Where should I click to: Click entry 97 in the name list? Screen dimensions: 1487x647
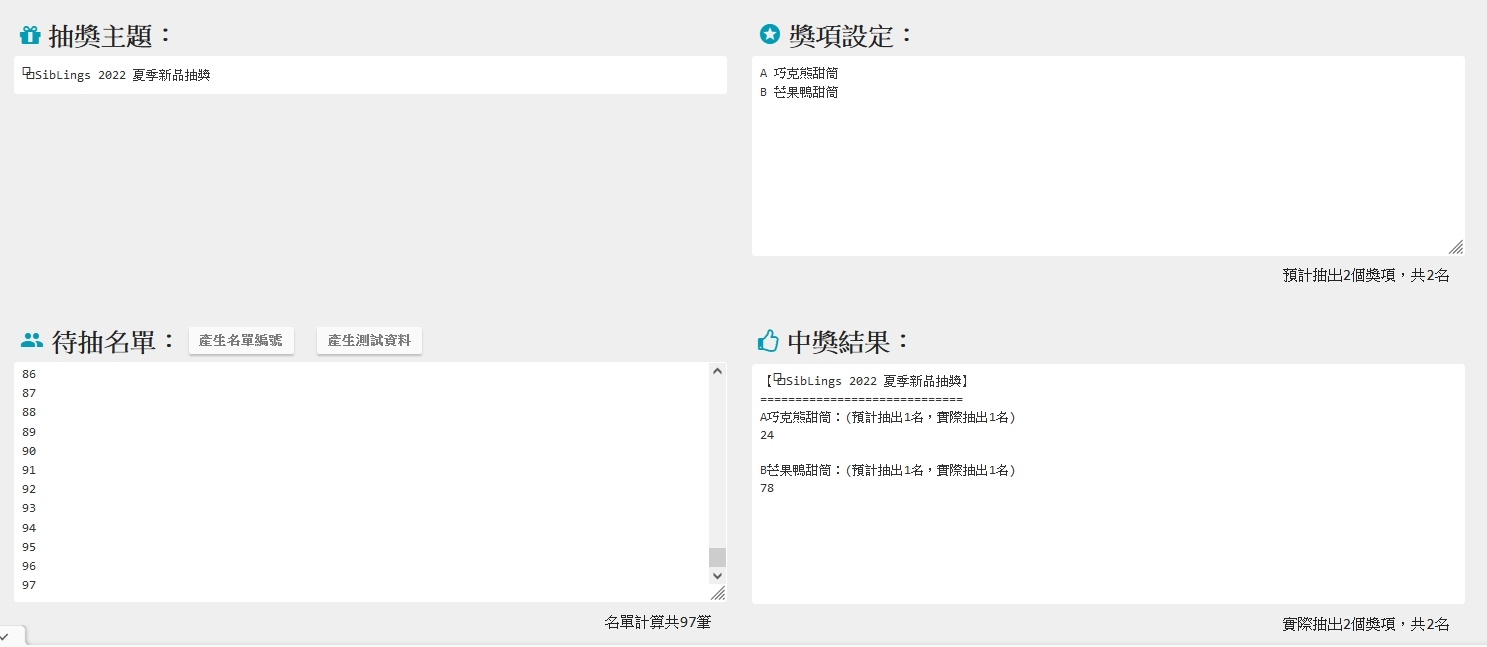(28, 585)
